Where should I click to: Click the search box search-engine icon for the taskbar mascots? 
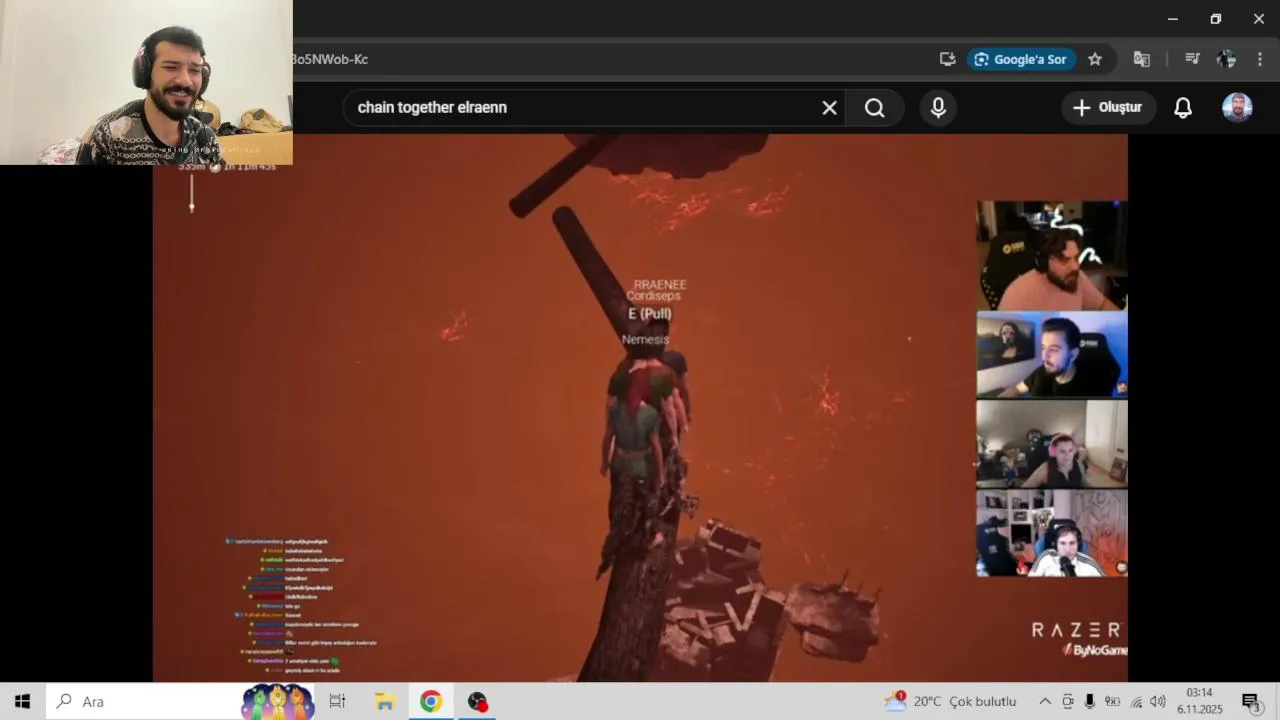click(278, 702)
